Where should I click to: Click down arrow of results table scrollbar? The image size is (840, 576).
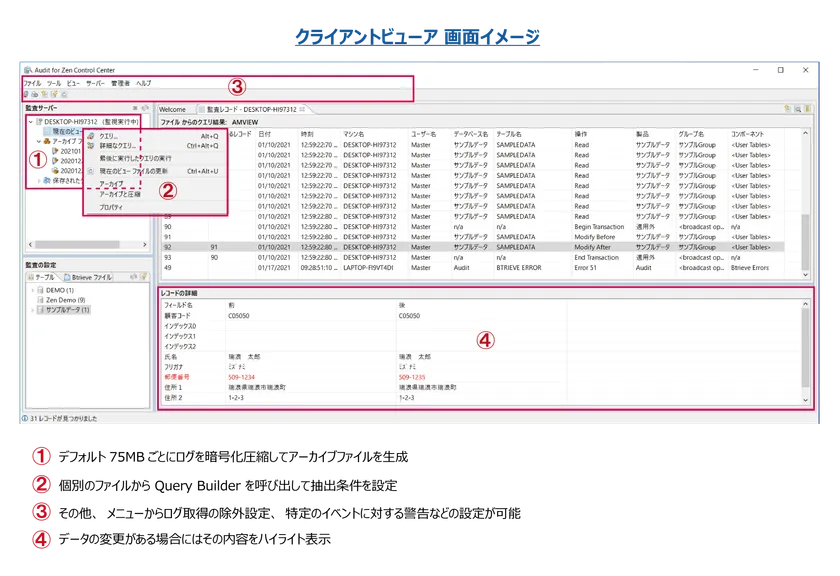tap(805, 275)
